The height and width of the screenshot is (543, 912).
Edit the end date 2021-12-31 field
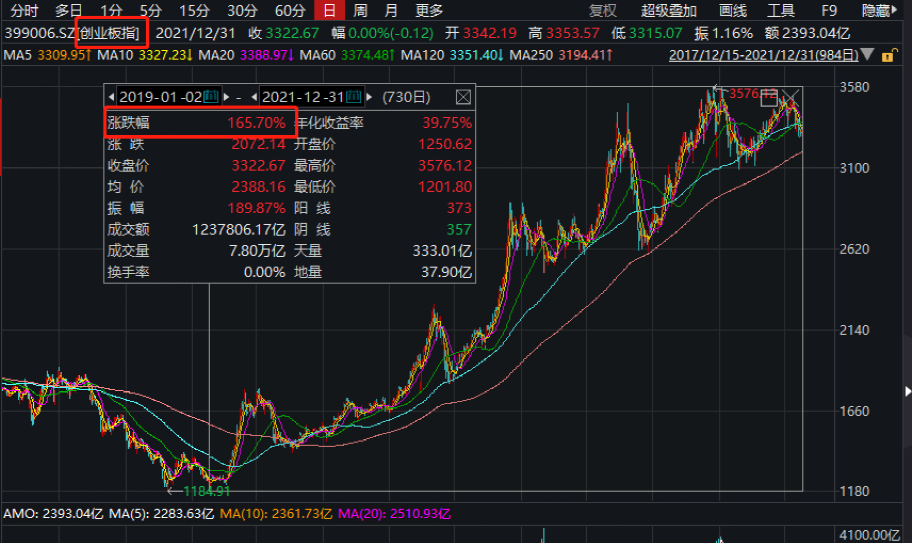(302, 97)
